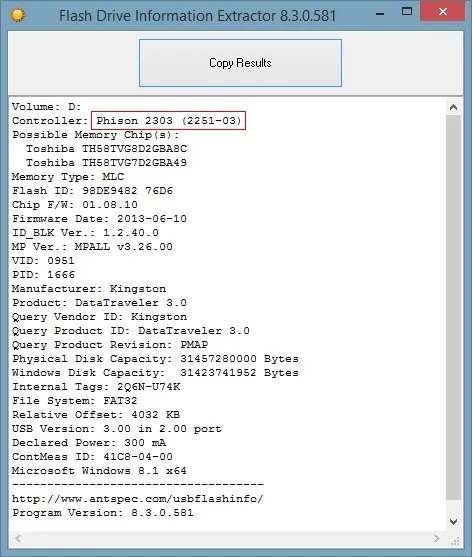Click the Copy Results button
This screenshot has height=557, width=472.
point(240,63)
